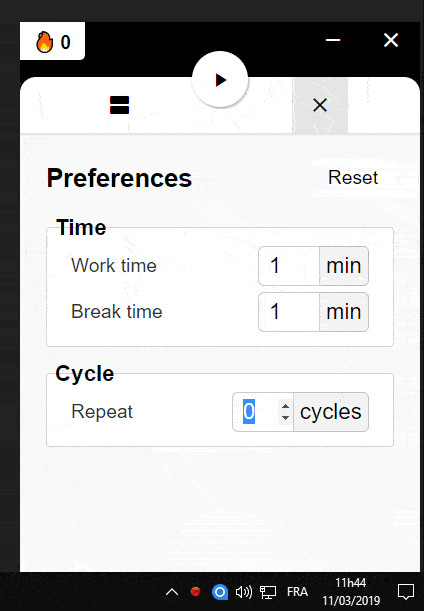
Task: Start the timer with the play button
Action: (x=220, y=79)
